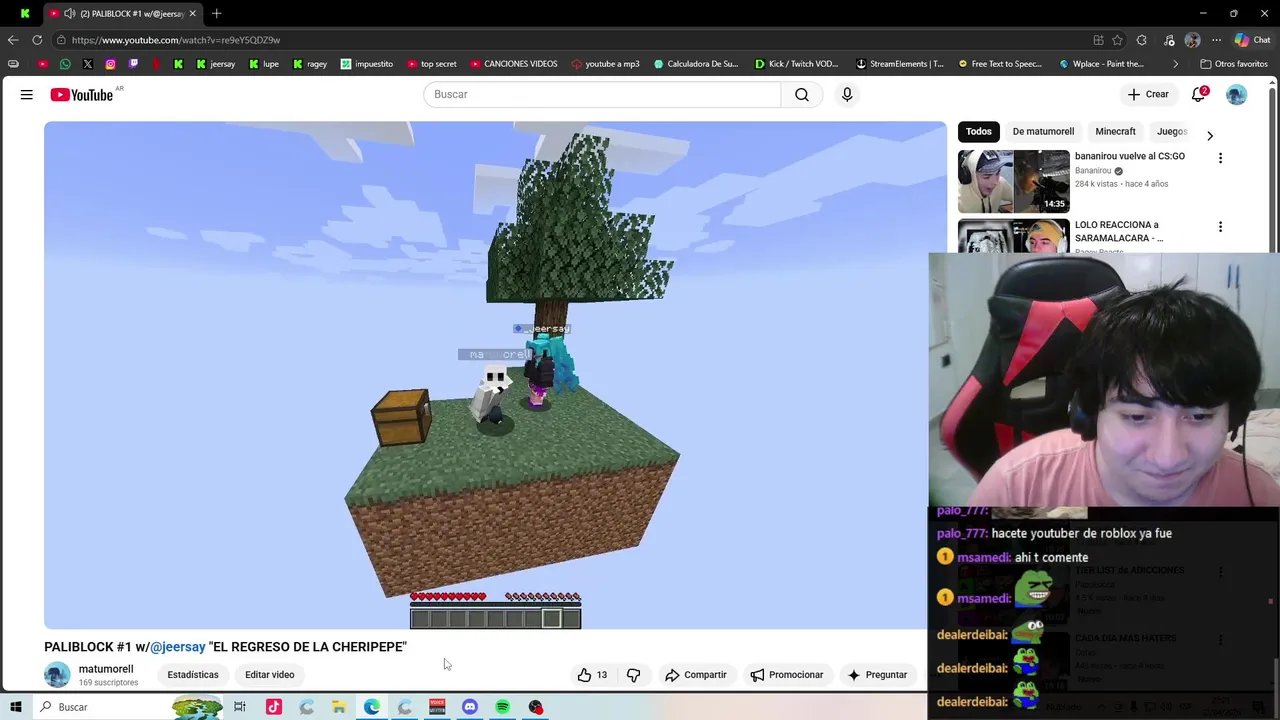Open the 'ragey' Kick bookmark
This screenshot has width=1280, height=720.
310,64
